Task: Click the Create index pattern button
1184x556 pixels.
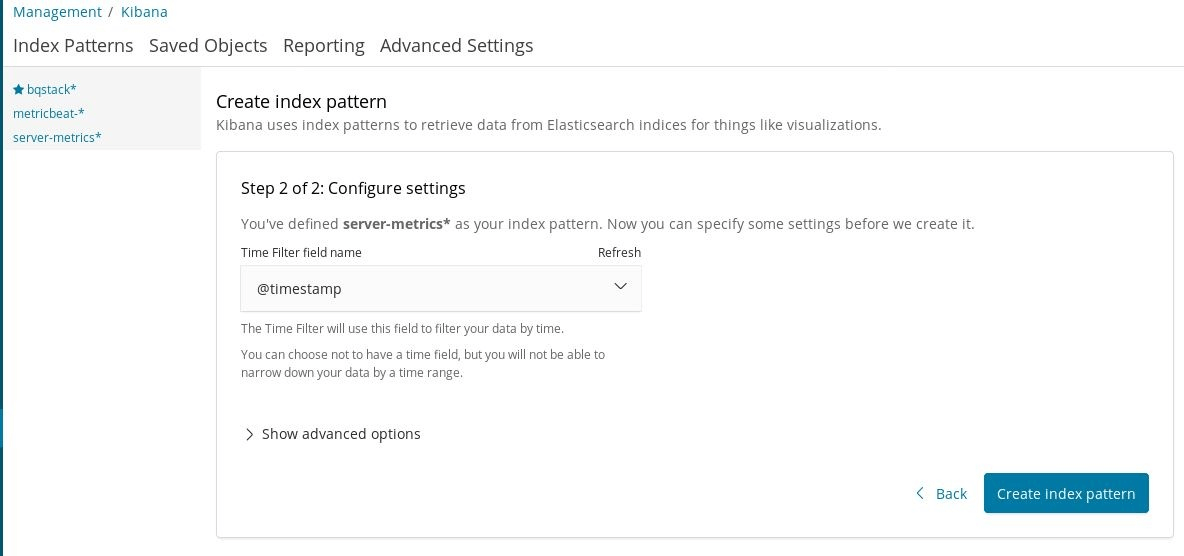Action: click(x=1066, y=493)
